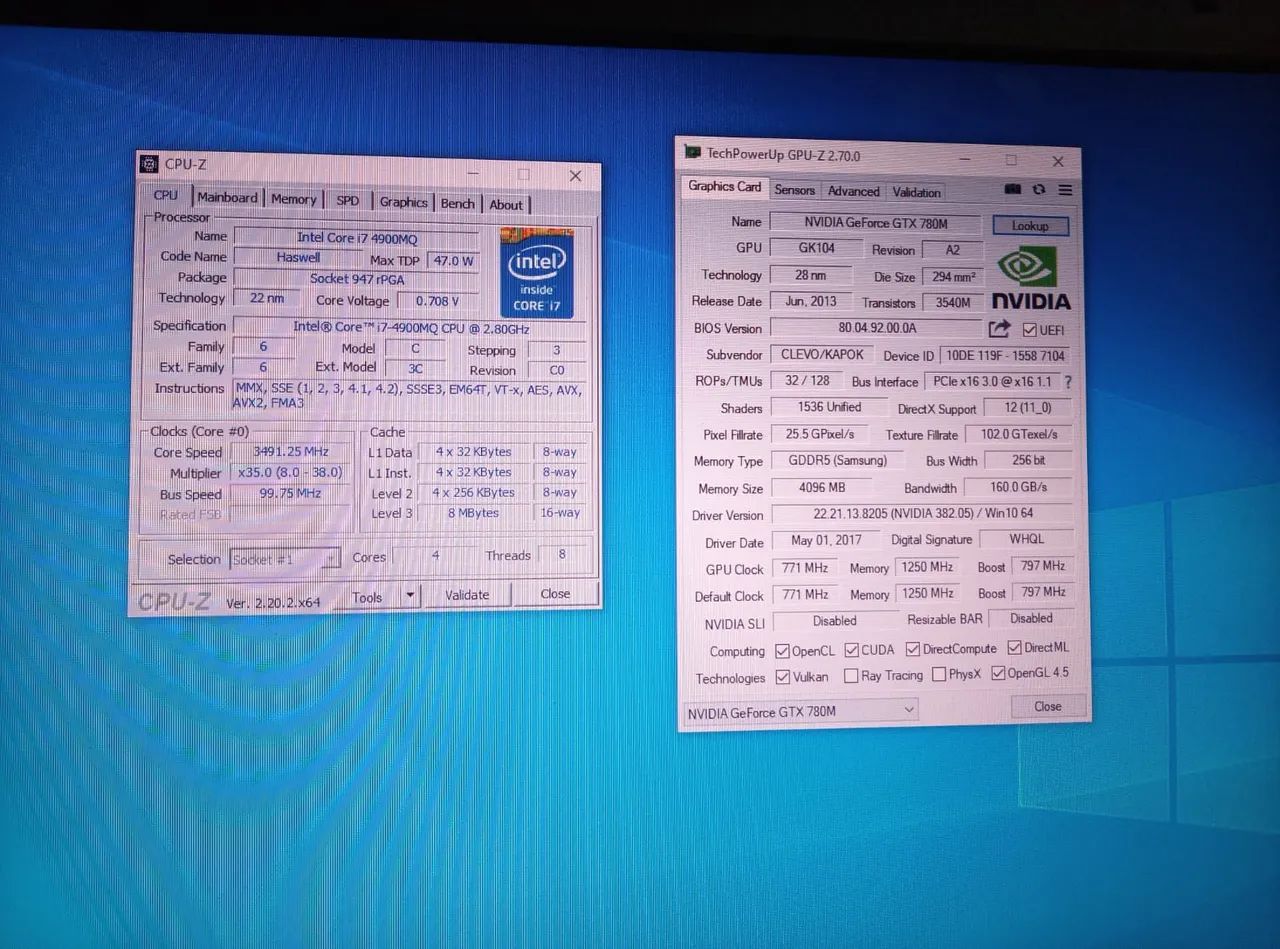
Task: Toggle the Ray Tracing checkbox
Action: coord(851,676)
